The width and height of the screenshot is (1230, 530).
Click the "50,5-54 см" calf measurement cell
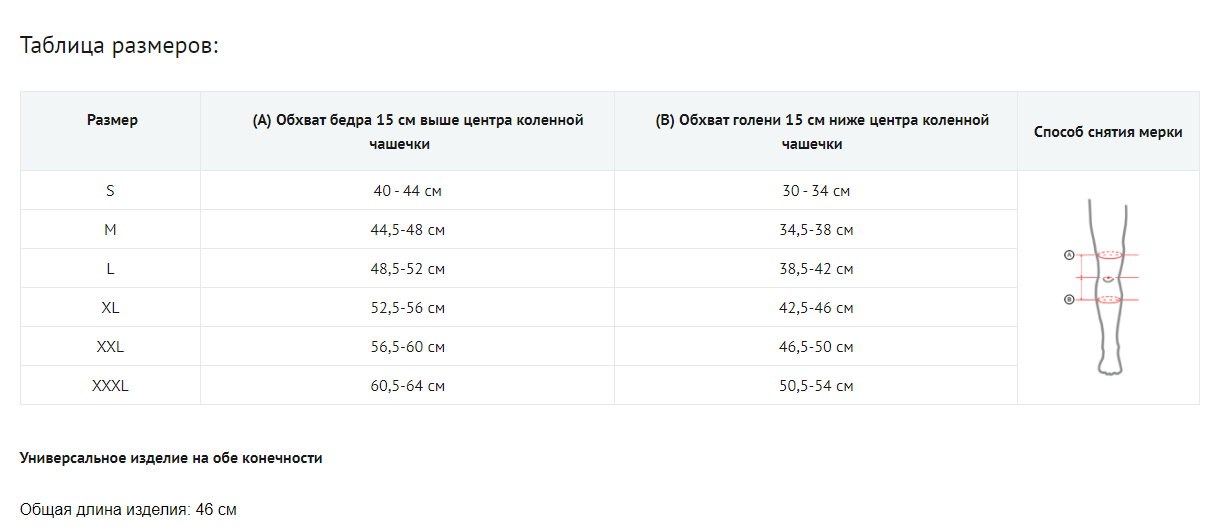click(x=816, y=386)
